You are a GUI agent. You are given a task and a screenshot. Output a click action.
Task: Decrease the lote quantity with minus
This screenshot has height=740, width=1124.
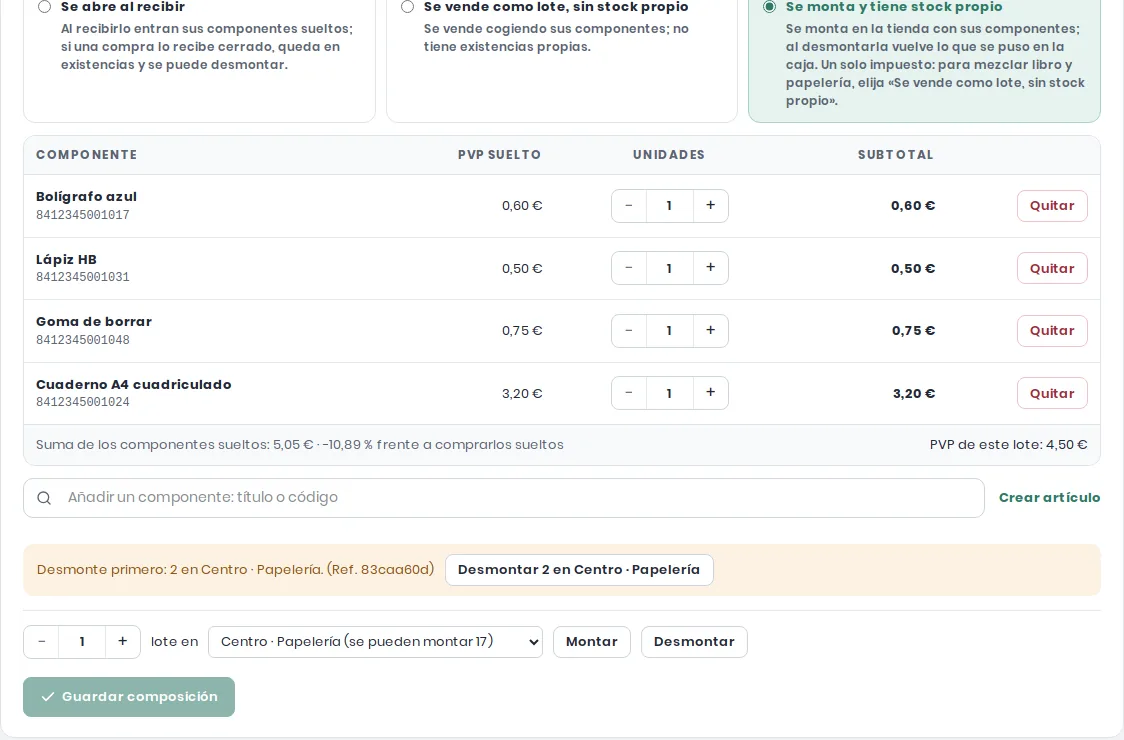(42, 642)
